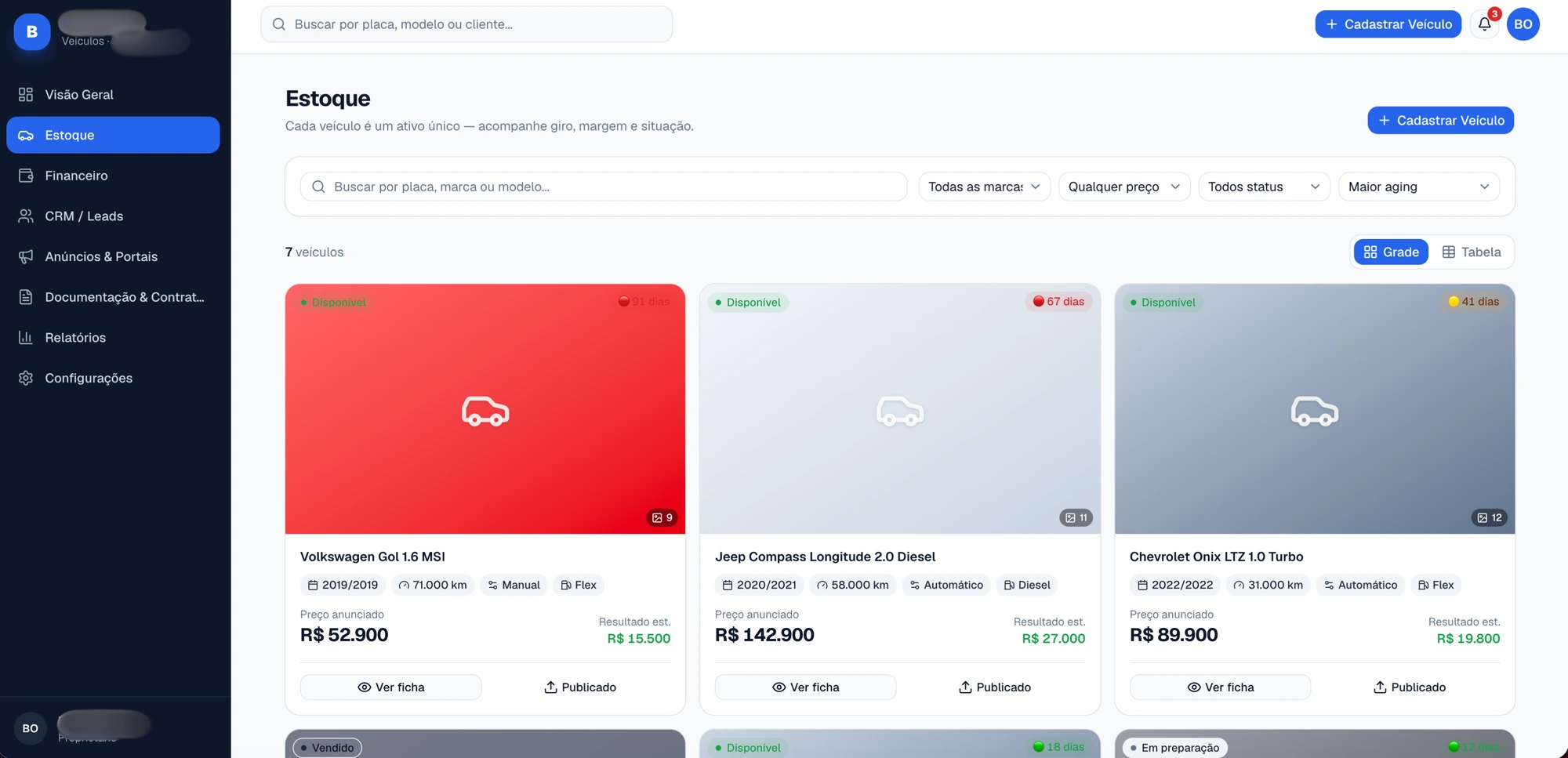Click the Documentação document icon
The height and width of the screenshot is (758, 1568).
click(26, 297)
